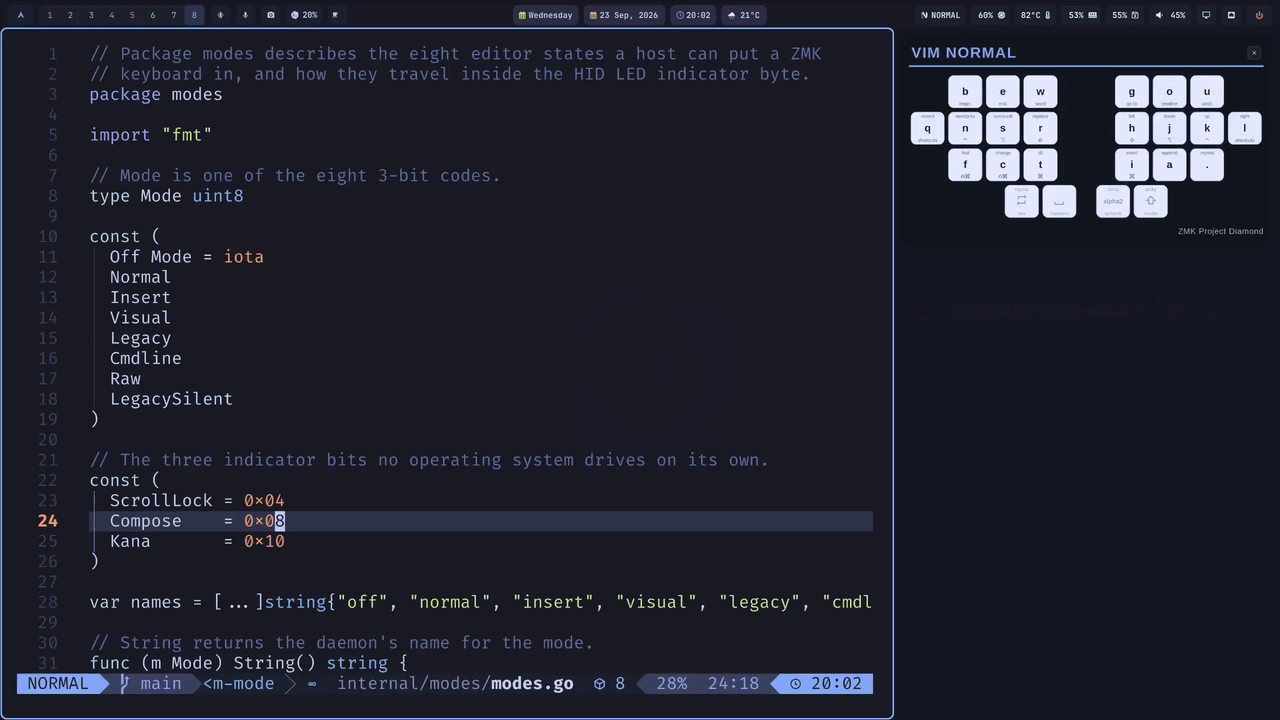
Task: Switch to workspace 1
Action: [49, 15]
